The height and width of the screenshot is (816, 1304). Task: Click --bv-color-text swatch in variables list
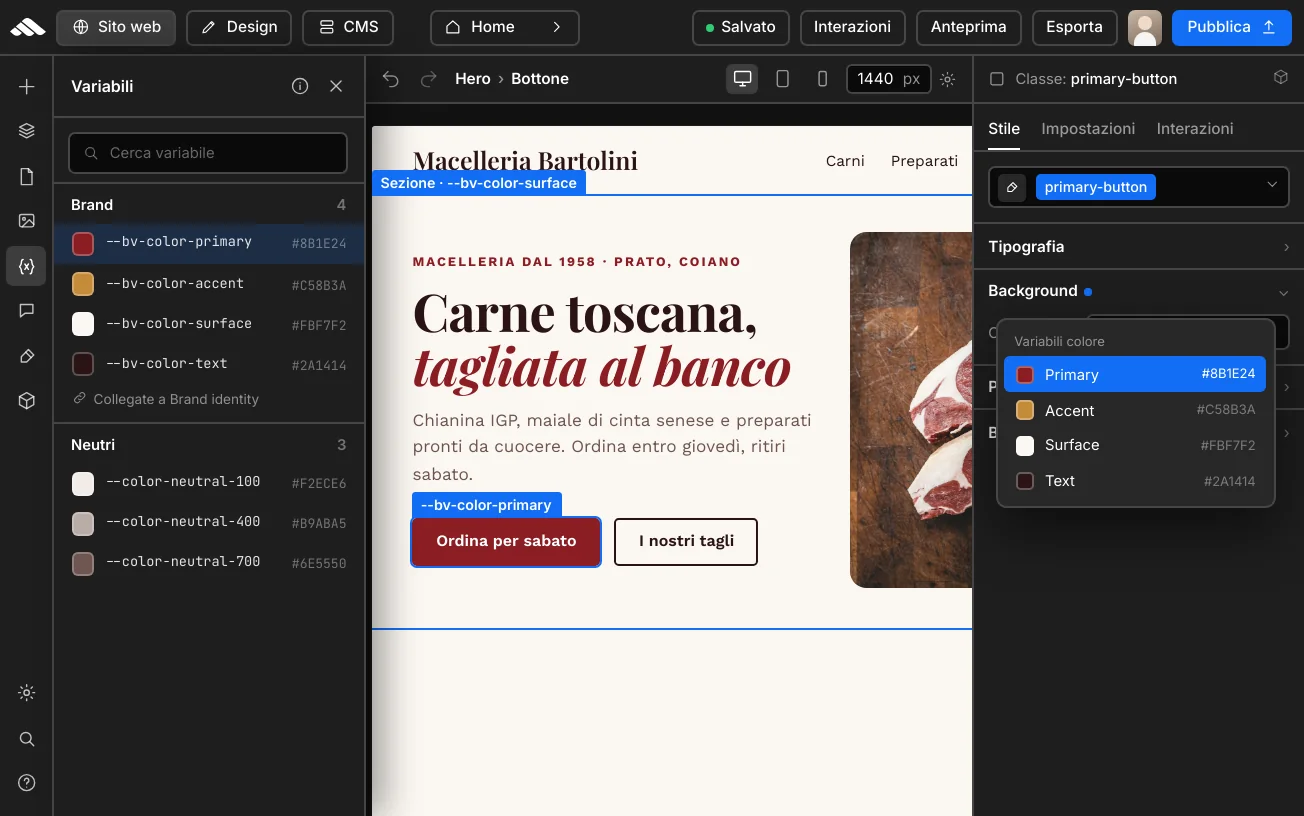point(83,364)
